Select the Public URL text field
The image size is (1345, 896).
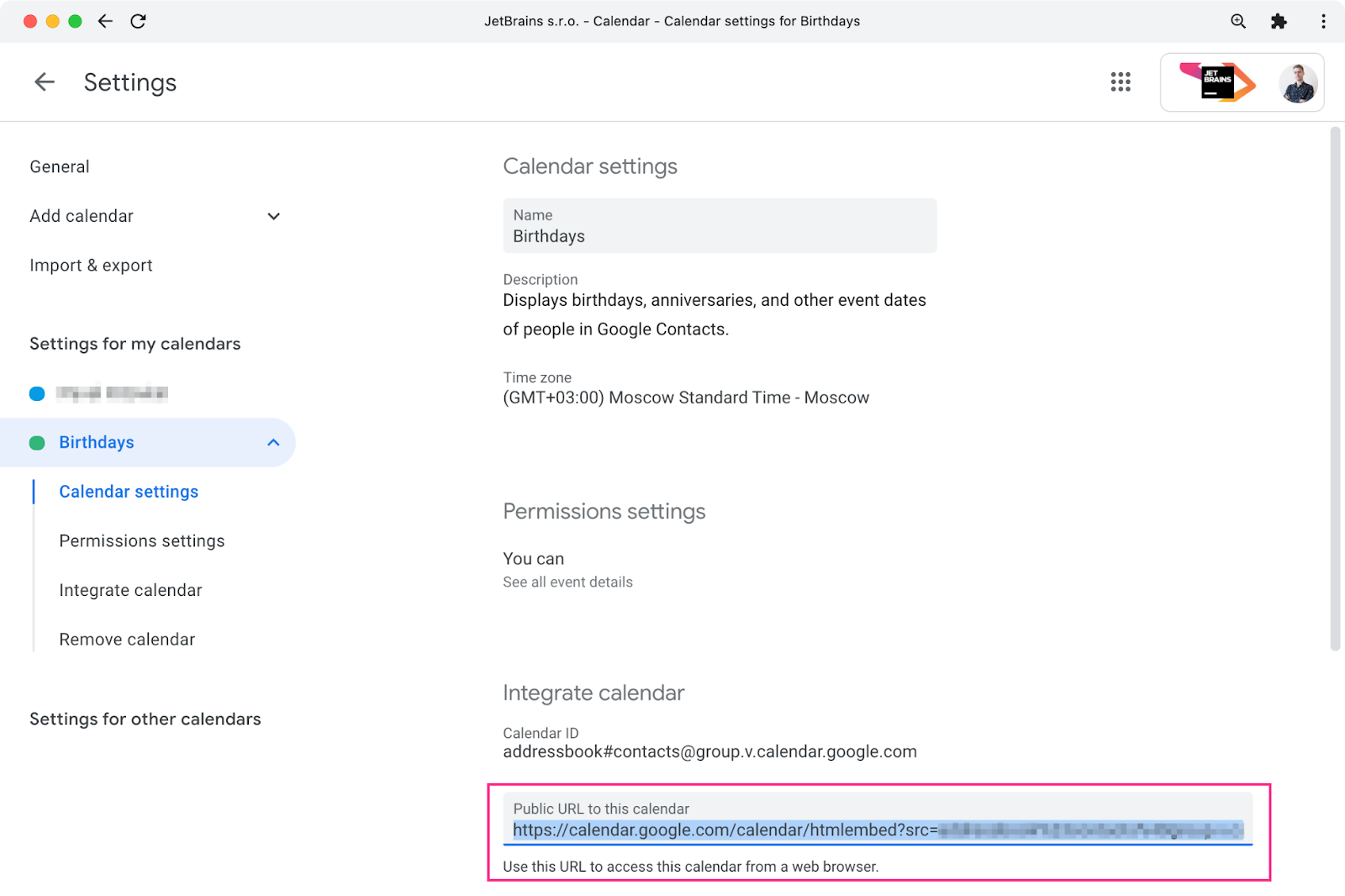coord(877,830)
